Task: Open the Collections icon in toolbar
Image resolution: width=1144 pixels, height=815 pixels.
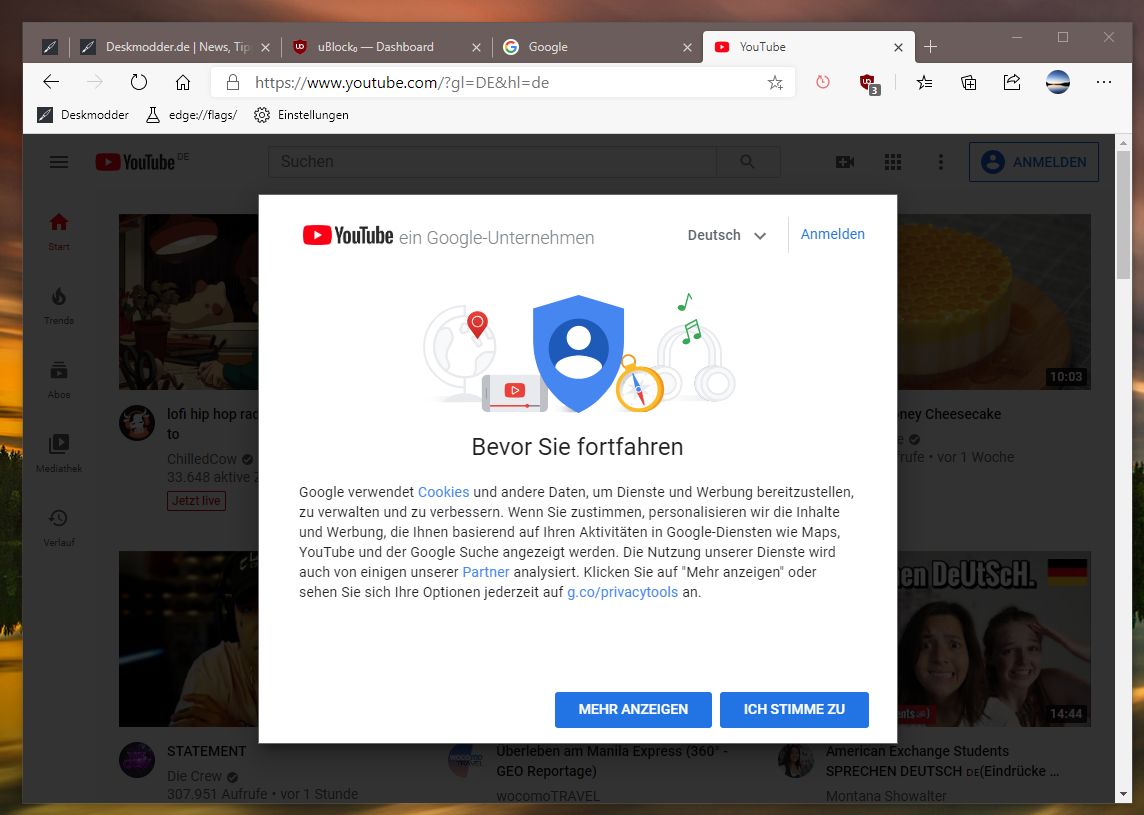Action: (968, 83)
